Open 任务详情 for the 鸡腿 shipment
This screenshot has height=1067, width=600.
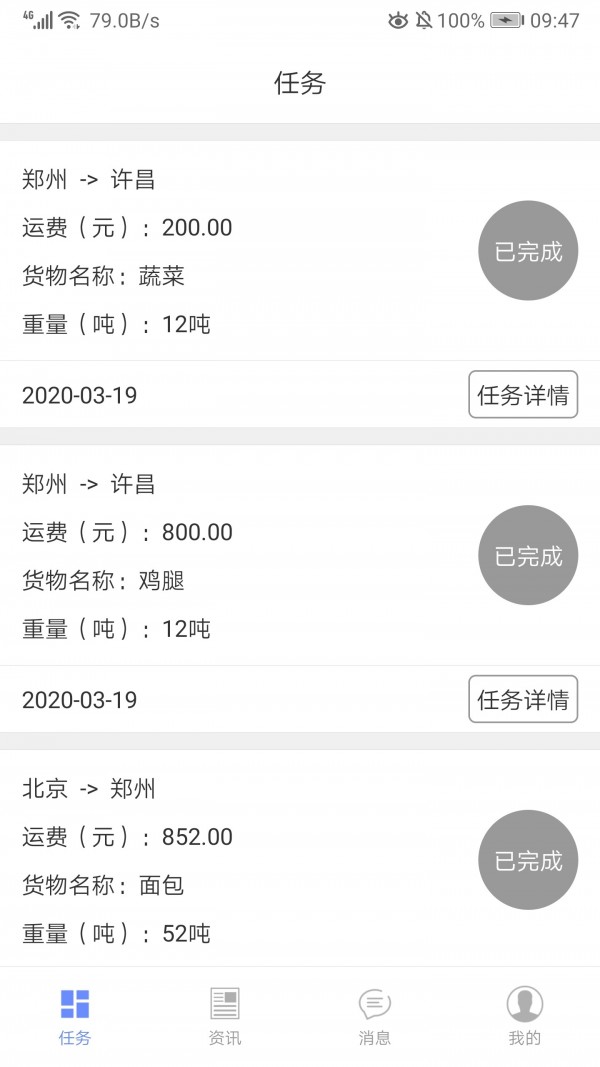[x=523, y=699]
